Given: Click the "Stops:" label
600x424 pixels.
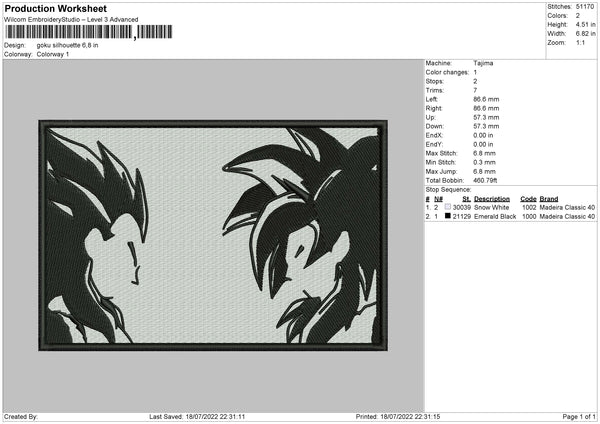Looking at the screenshot, I should (x=435, y=81).
